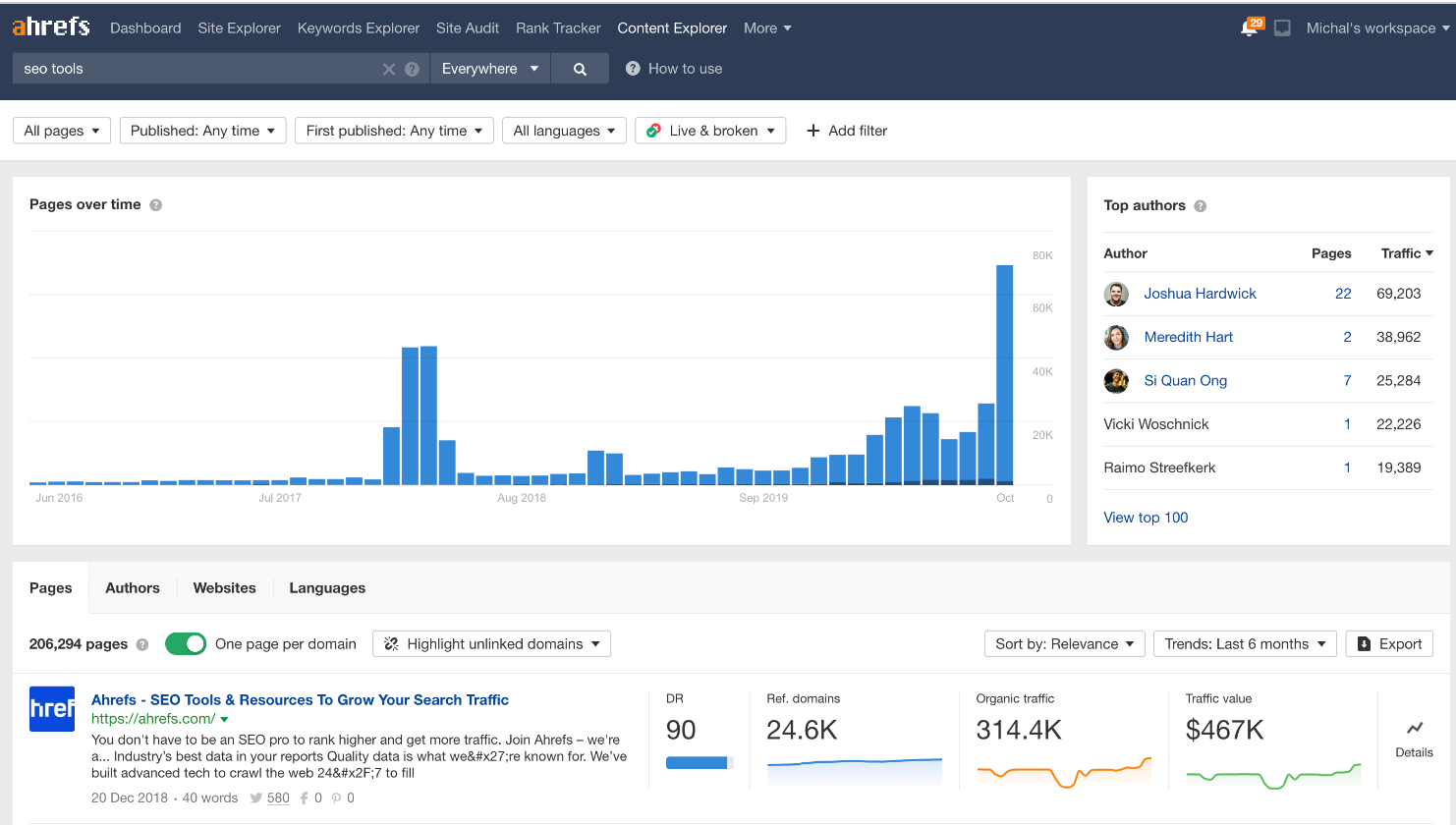The width and height of the screenshot is (1456, 825).
Task: Click the plus icon of Add filter
Action: click(812, 131)
